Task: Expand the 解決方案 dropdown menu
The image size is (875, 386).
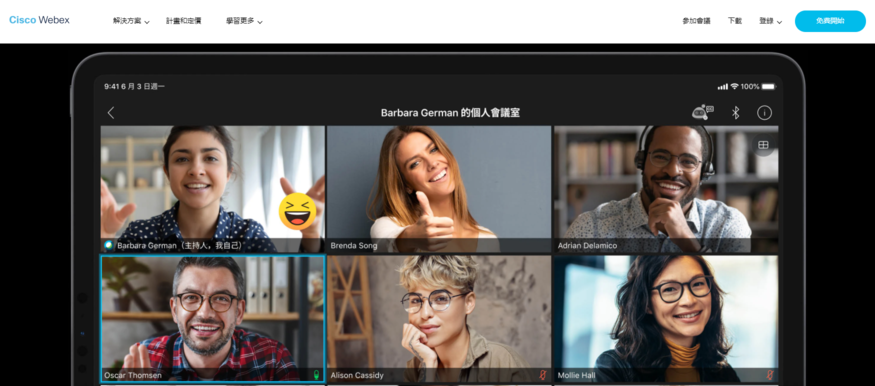Action: click(131, 21)
